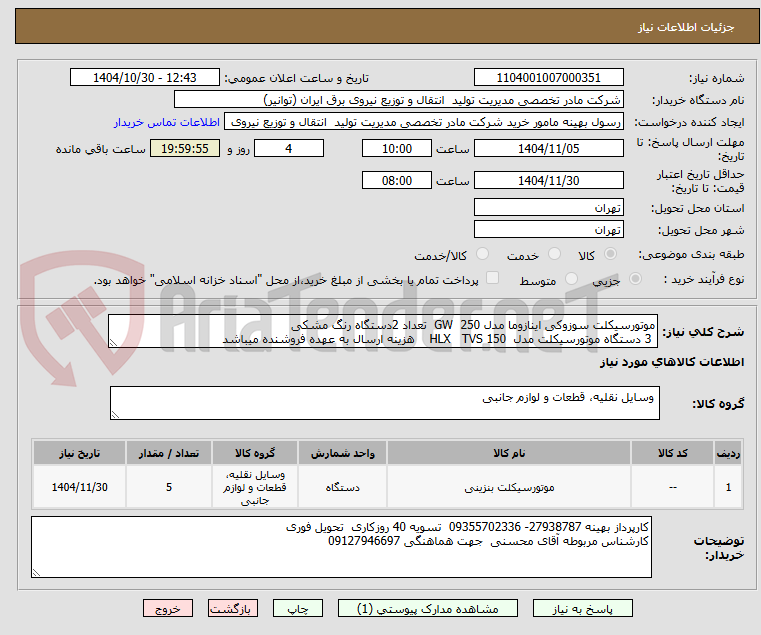Click the resize handle of شرح کلی نیاز box
Viewport: 761px width, 635px height.
(x=113, y=343)
